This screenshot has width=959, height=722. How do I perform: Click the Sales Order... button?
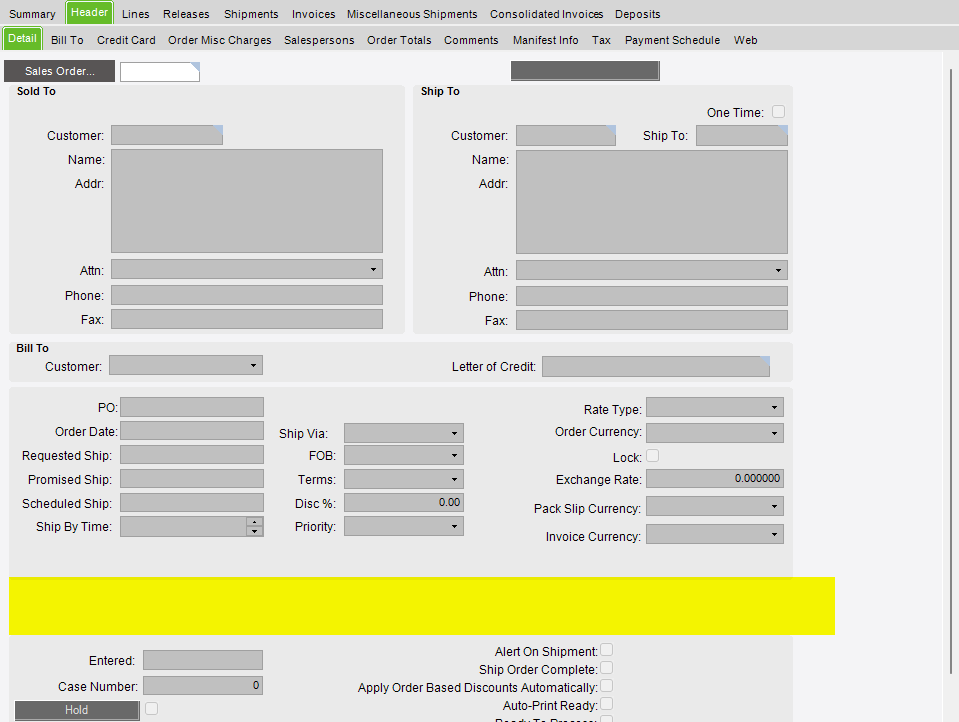59,71
